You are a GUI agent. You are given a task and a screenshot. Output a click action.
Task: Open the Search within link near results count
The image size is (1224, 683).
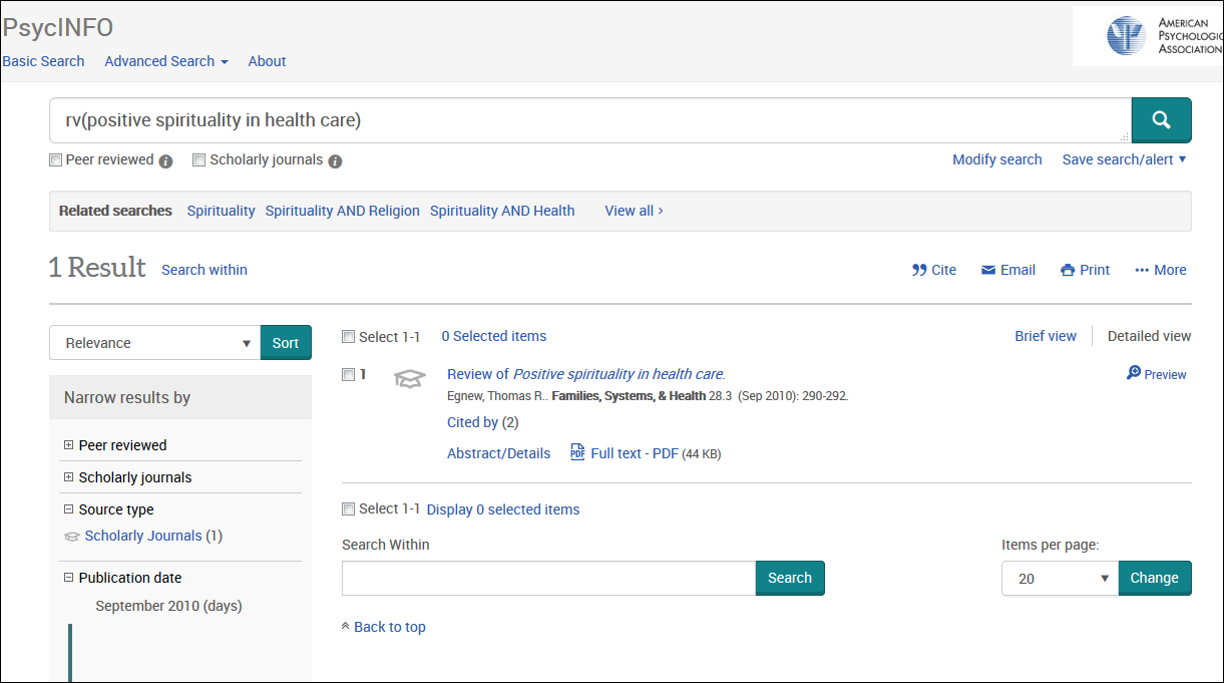(204, 269)
